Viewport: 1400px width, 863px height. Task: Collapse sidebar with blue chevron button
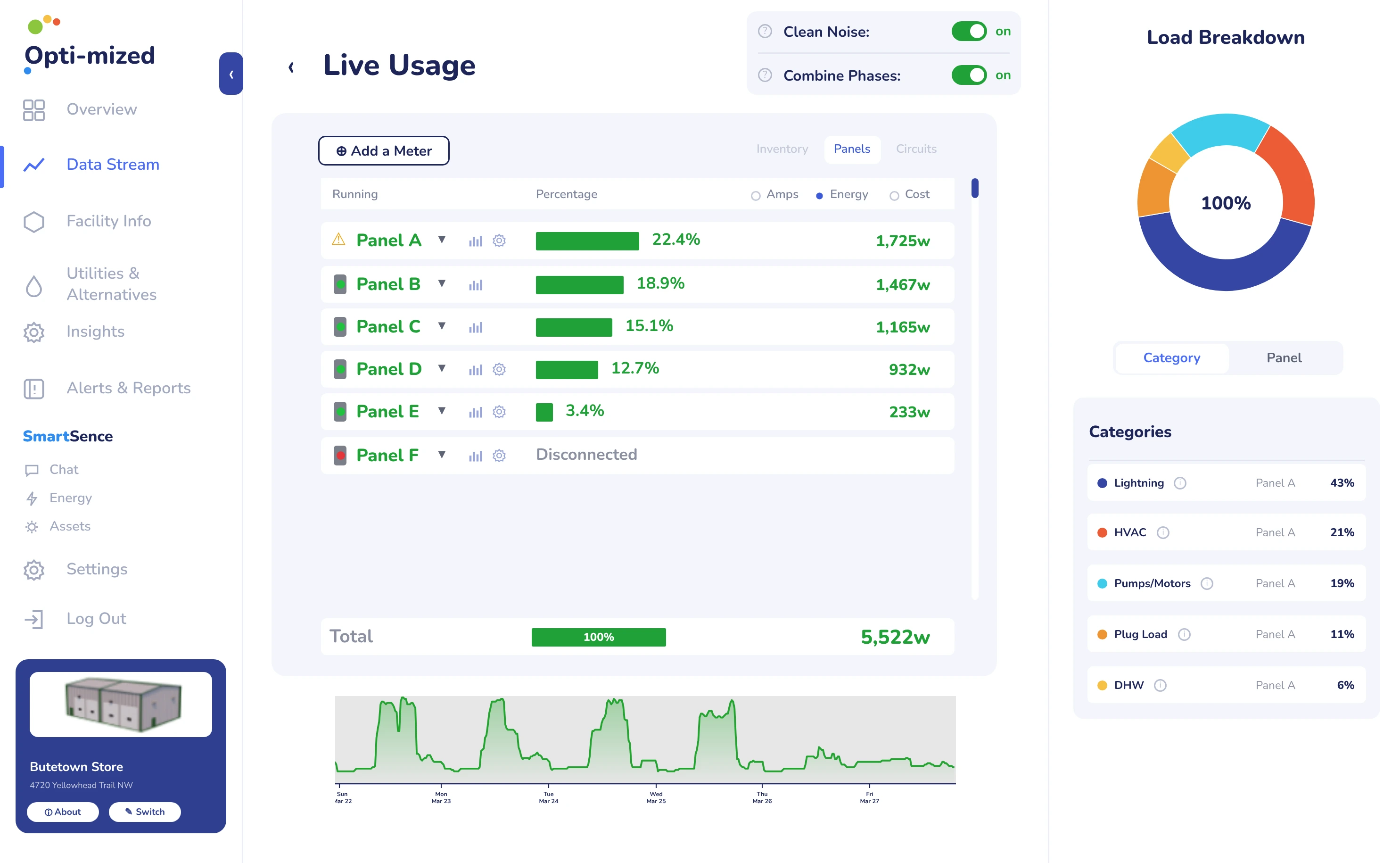click(231, 74)
